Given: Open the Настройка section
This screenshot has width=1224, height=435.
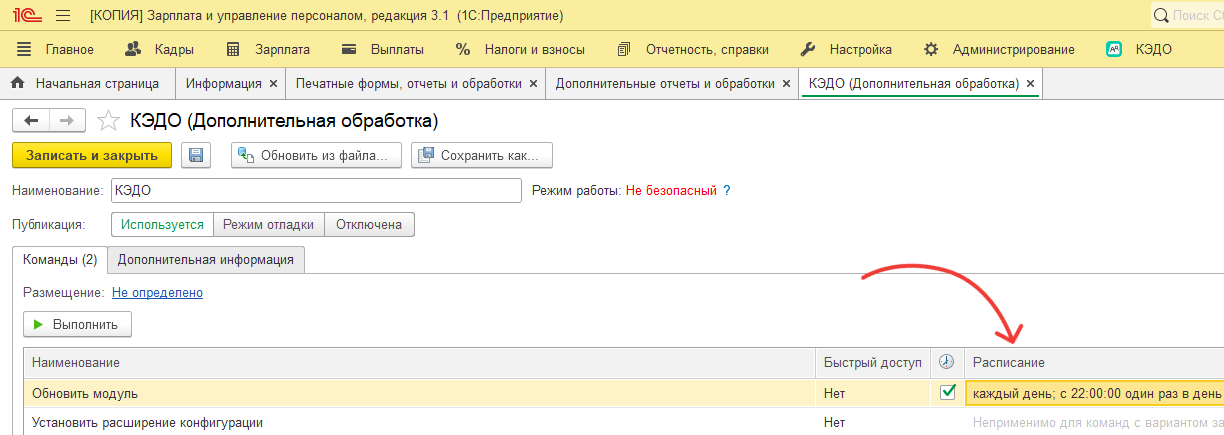Looking at the screenshot, I should (847, 49).
